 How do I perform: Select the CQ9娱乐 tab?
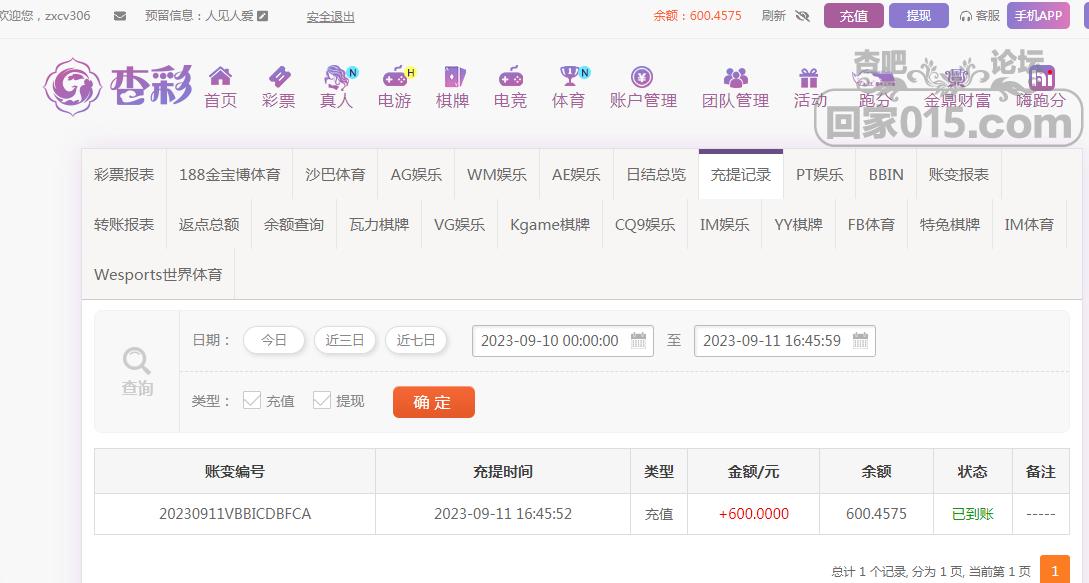click(x=645, y=224)
